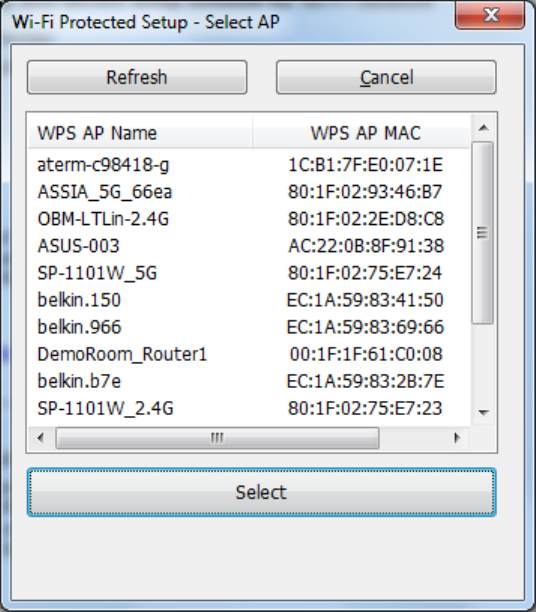Select the ASSIA_5G_66ea network entry
The height and width of the screenshot is (612, 536).
coord(249,192)
